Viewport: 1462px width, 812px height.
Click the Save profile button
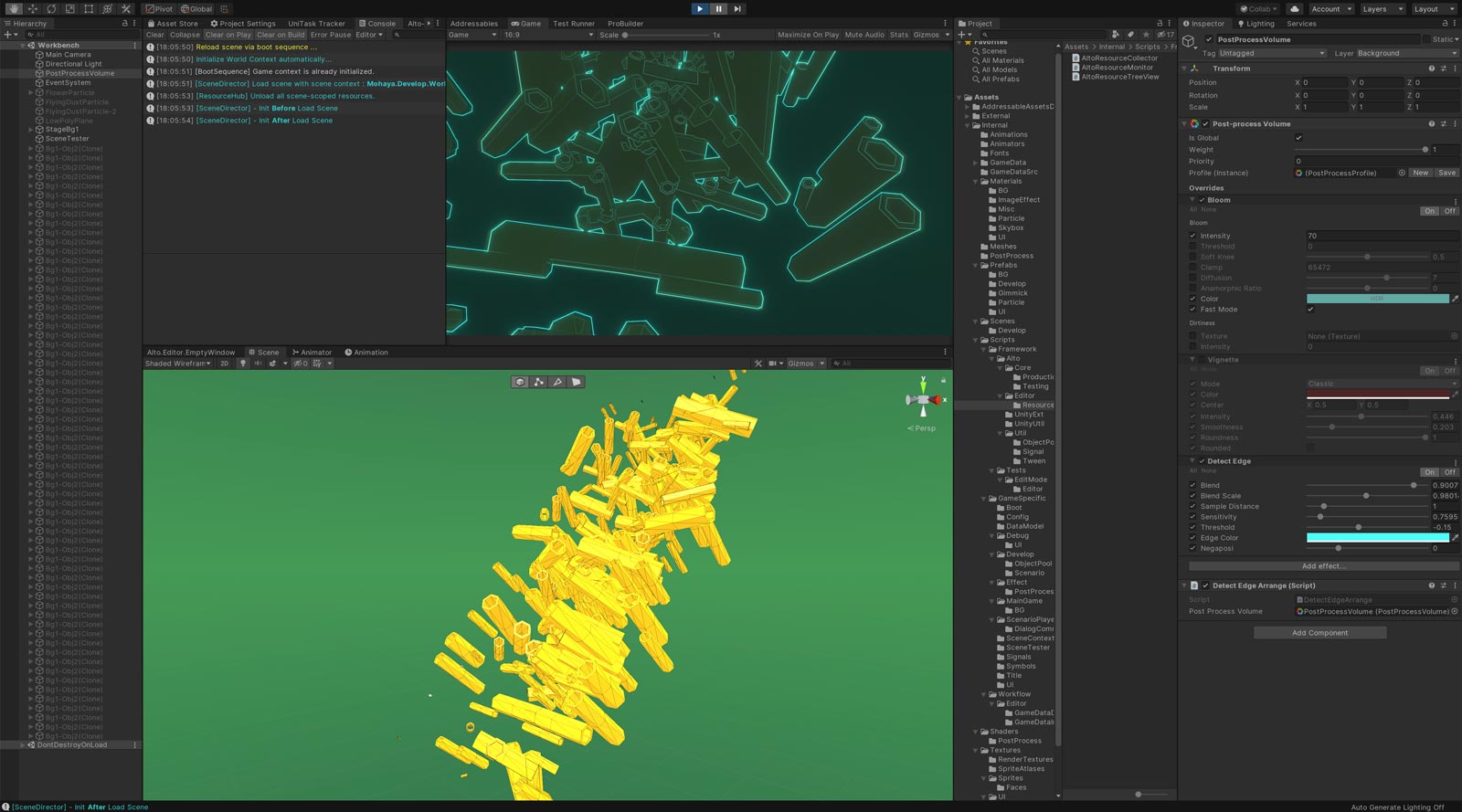1446,173
